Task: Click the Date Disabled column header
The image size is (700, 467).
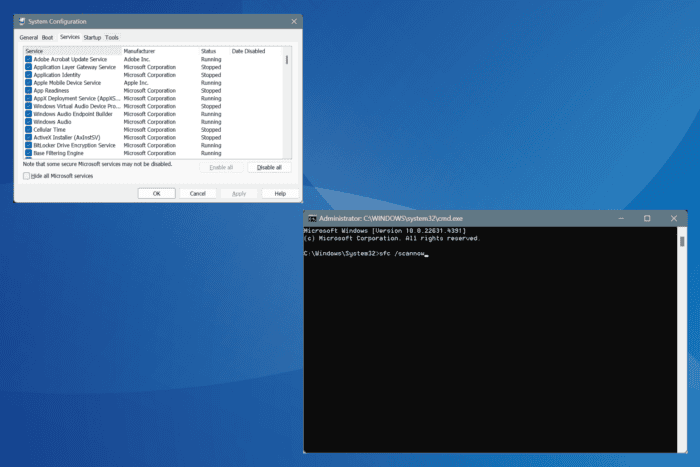Action: coord(256,51)
